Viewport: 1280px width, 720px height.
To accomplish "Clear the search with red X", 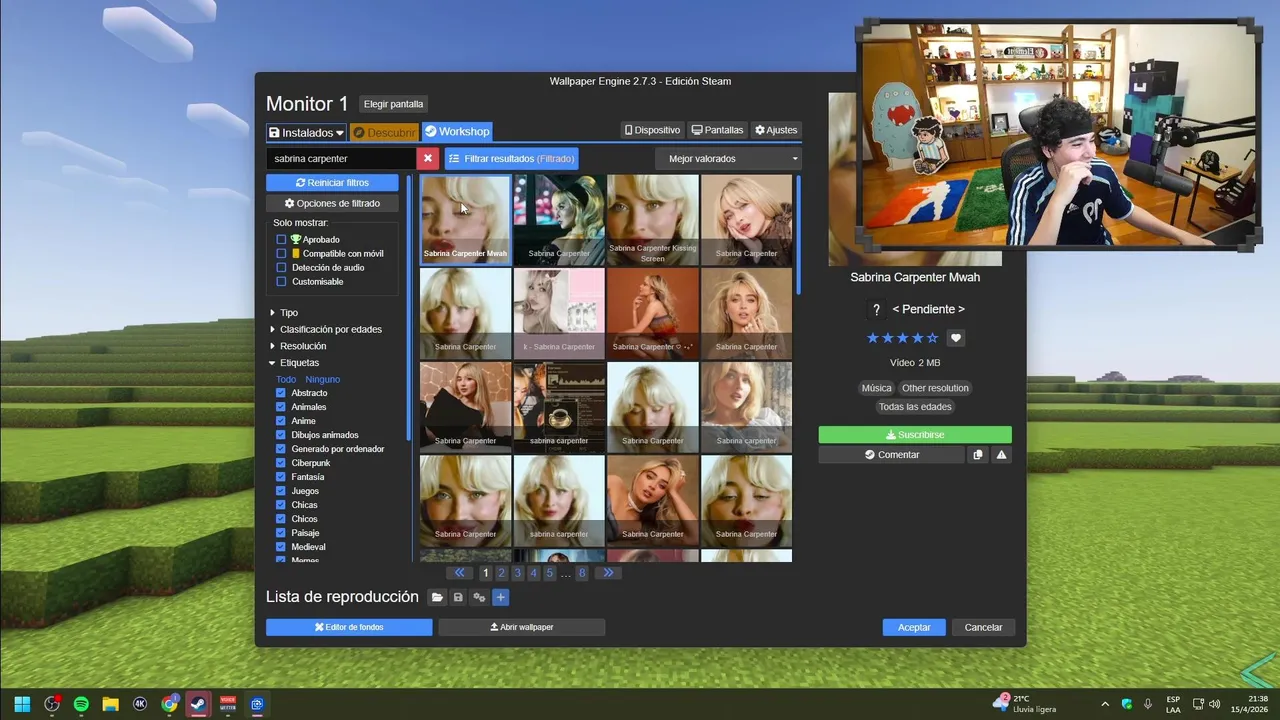I will [428, 158].
